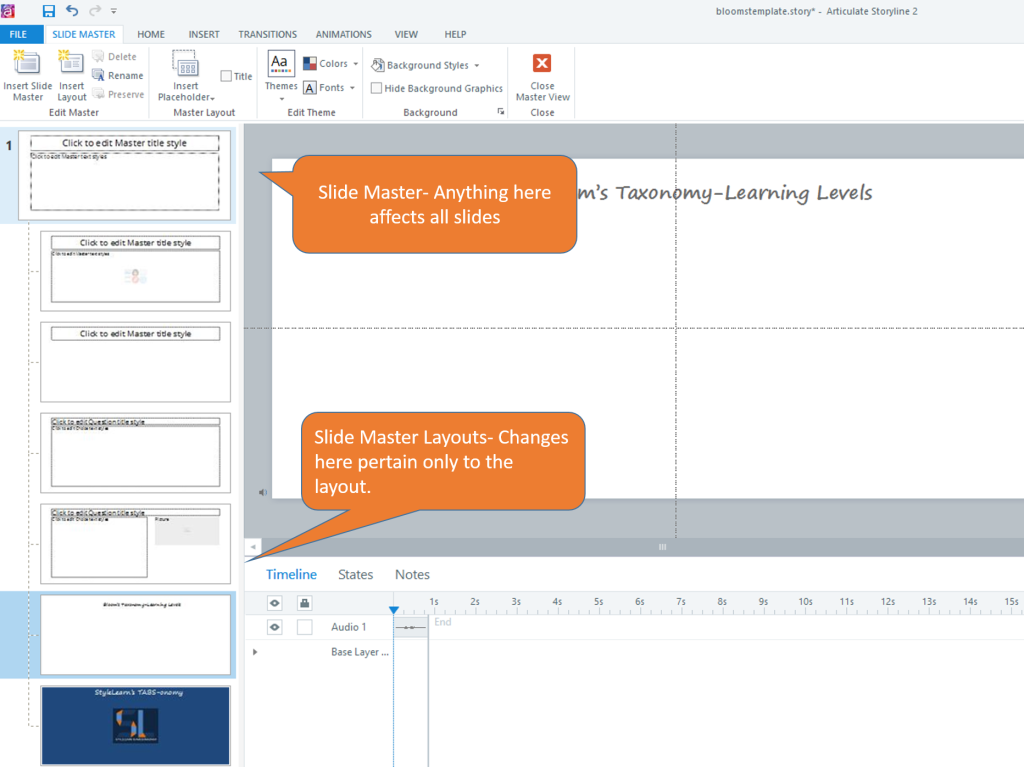Toggle the lock box for Audio 1

[x=304, y=627]
